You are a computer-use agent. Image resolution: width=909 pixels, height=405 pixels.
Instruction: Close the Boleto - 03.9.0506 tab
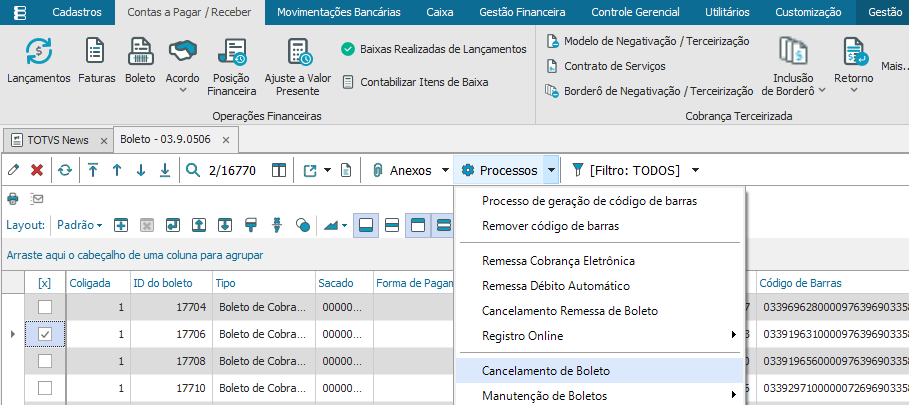click(x=227, y=140)
